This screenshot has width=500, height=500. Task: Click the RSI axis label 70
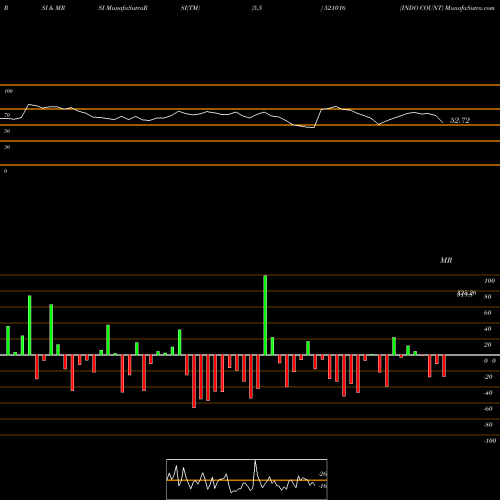pyautogui.click(x=7, y=115)
